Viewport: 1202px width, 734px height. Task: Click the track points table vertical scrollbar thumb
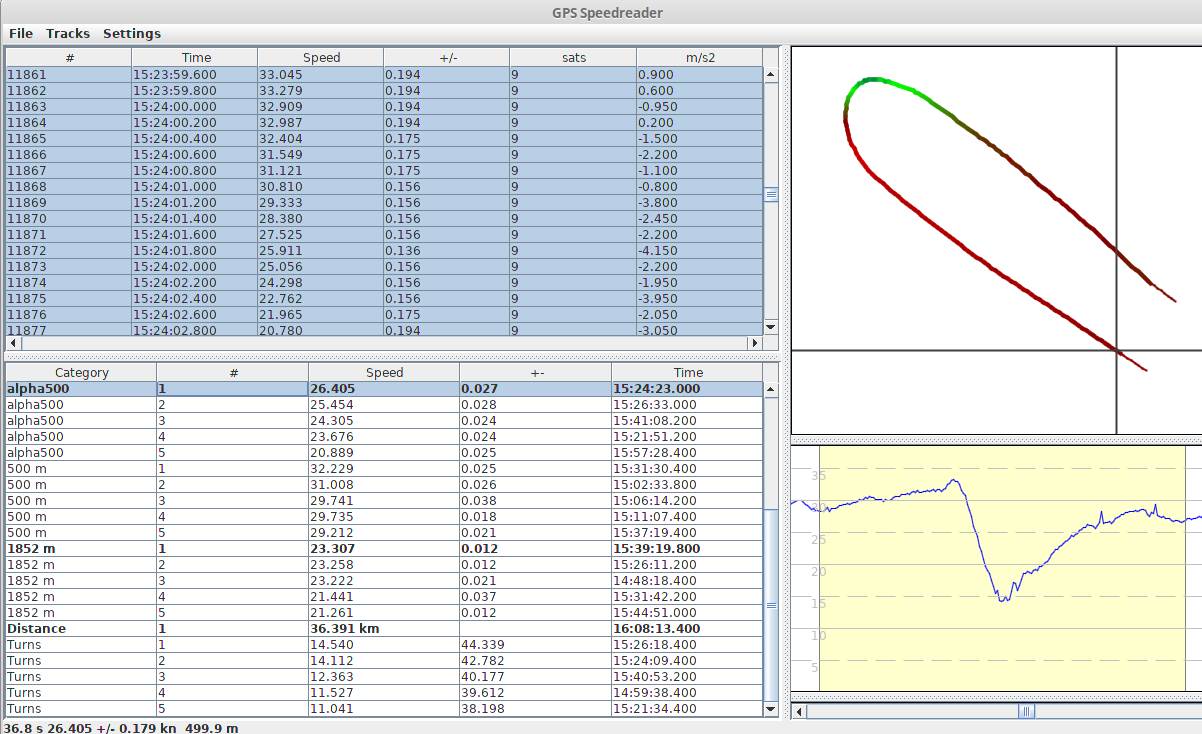[x=770, y=195]
